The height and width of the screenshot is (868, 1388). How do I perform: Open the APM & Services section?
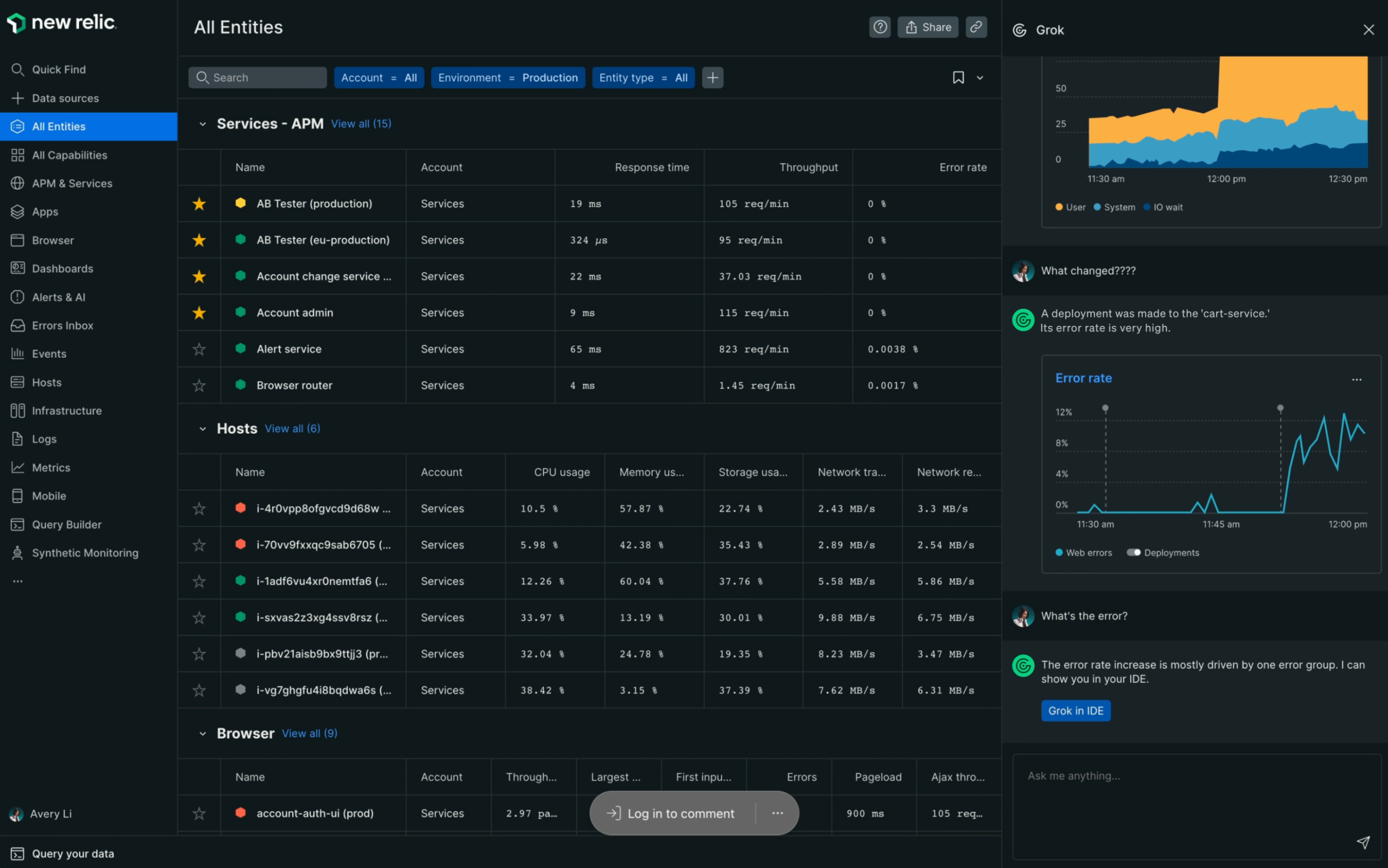point(72,183)
